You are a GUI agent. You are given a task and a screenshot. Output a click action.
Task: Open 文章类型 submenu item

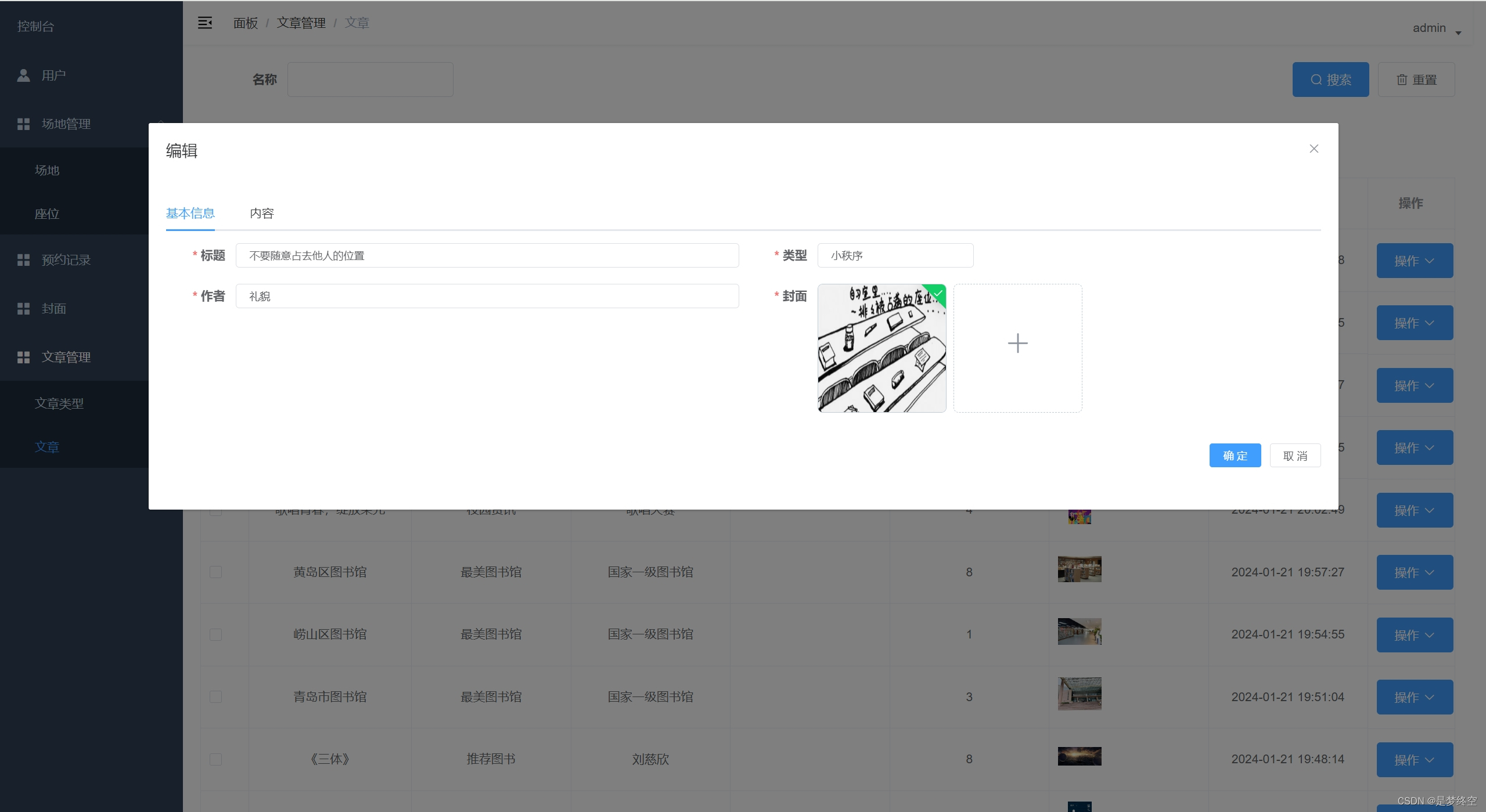tap(59, 403)
